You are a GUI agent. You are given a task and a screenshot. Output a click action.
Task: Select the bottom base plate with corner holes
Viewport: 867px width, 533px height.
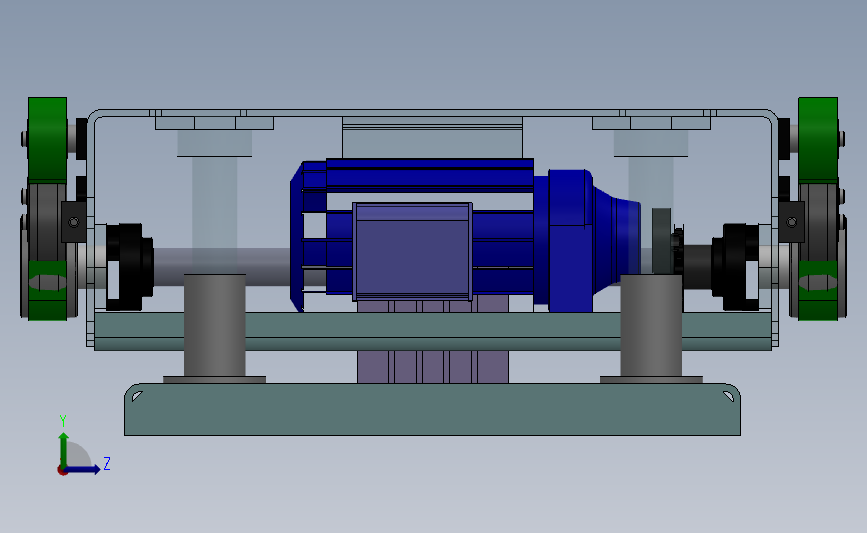tap(432, 409)
